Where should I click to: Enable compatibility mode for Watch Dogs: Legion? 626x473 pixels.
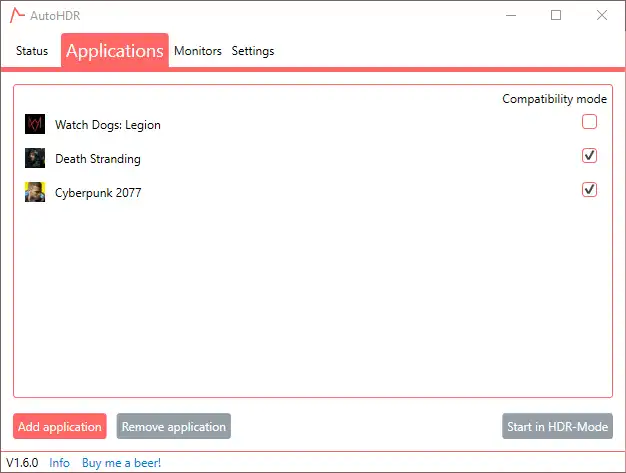click(589, 122)
